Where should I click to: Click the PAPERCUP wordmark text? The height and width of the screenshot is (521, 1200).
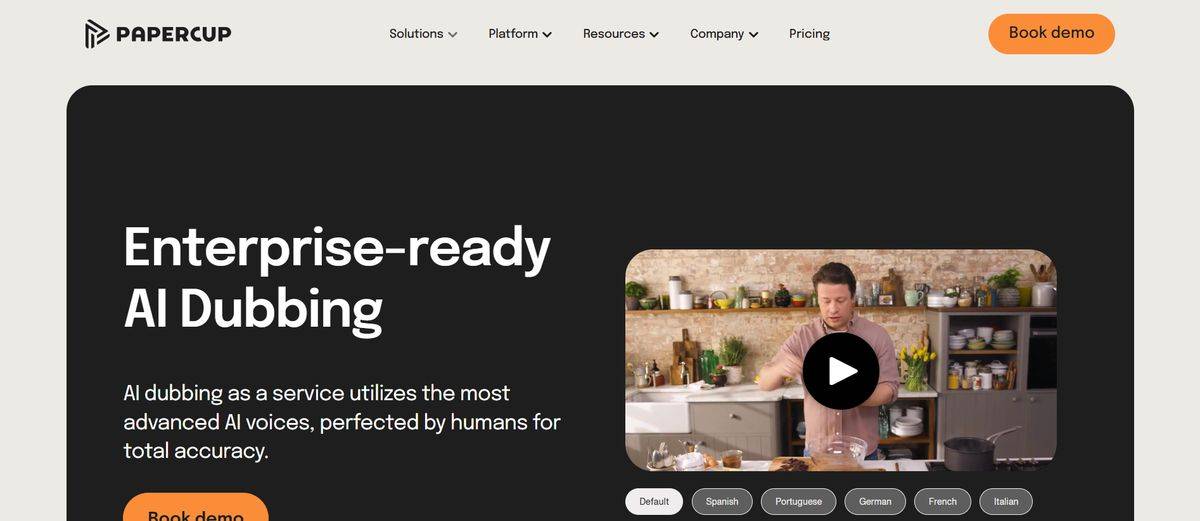click(173, 34)
